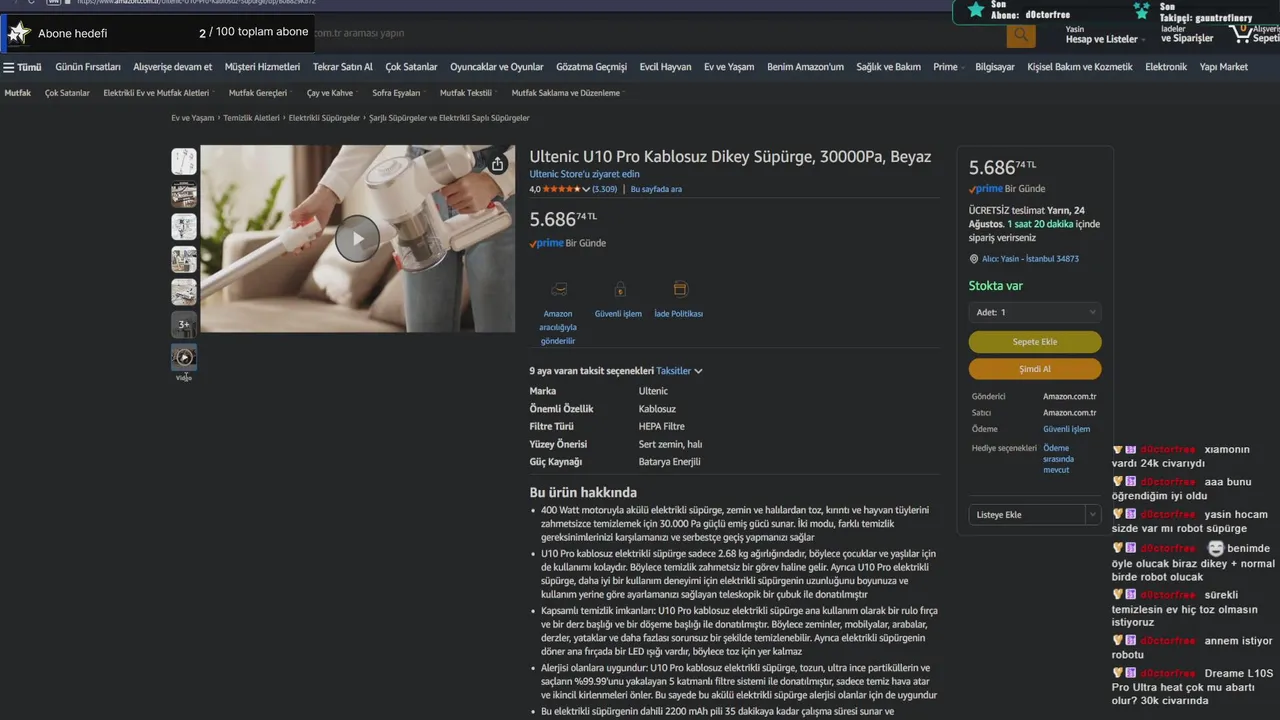Open Temizlik Aletleri breadcrumb link
1280x720 pixels.
(x=251, y=118)
